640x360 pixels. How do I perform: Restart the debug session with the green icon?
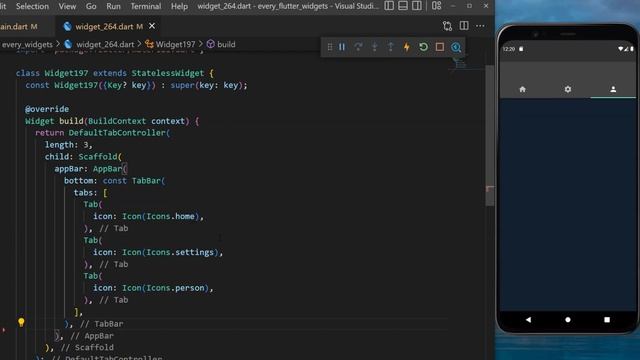(x=423, y=47)
